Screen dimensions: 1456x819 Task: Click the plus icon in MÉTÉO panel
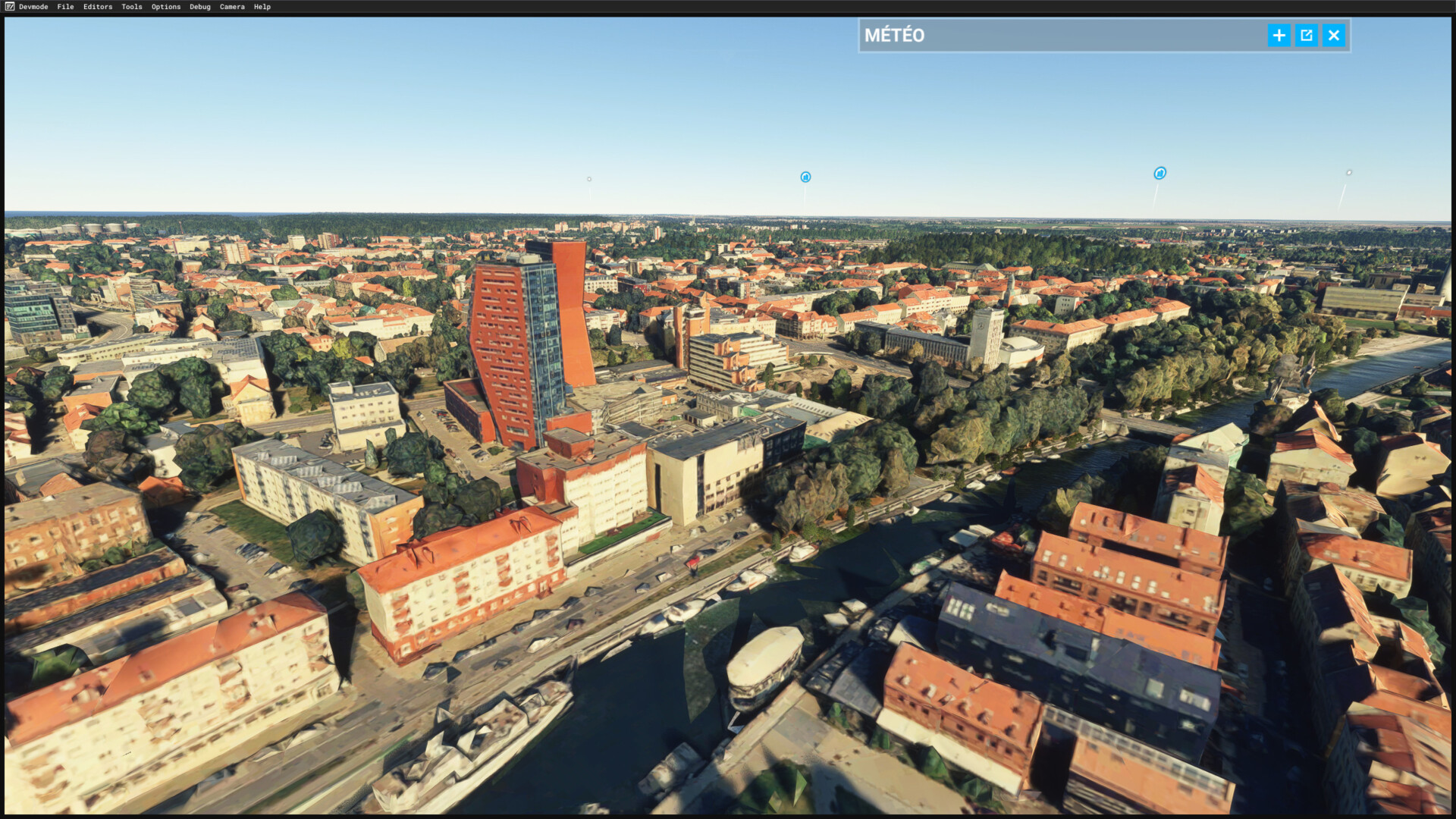[x=1279, y=36]
